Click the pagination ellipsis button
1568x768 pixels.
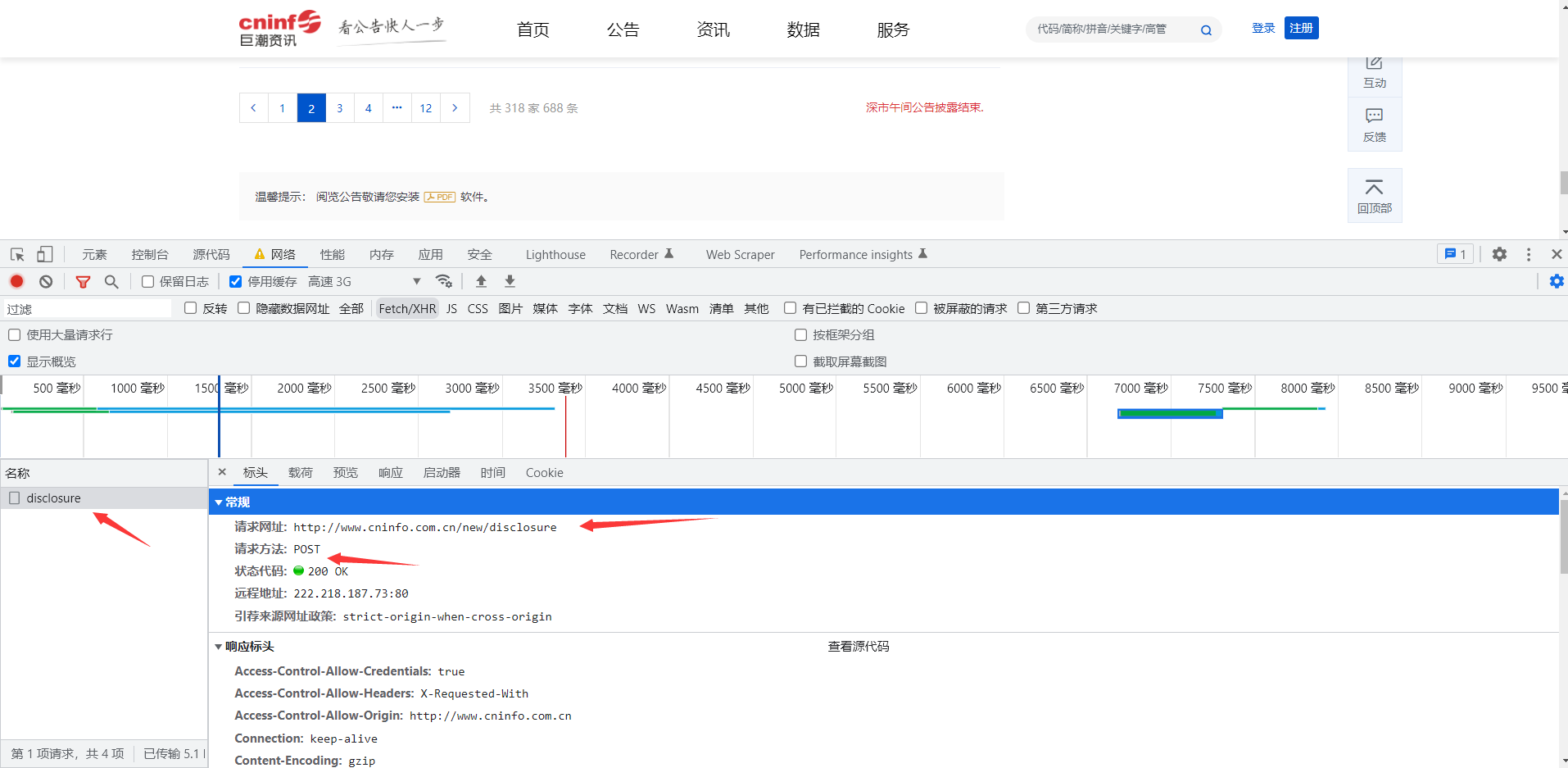click(397, 108)
